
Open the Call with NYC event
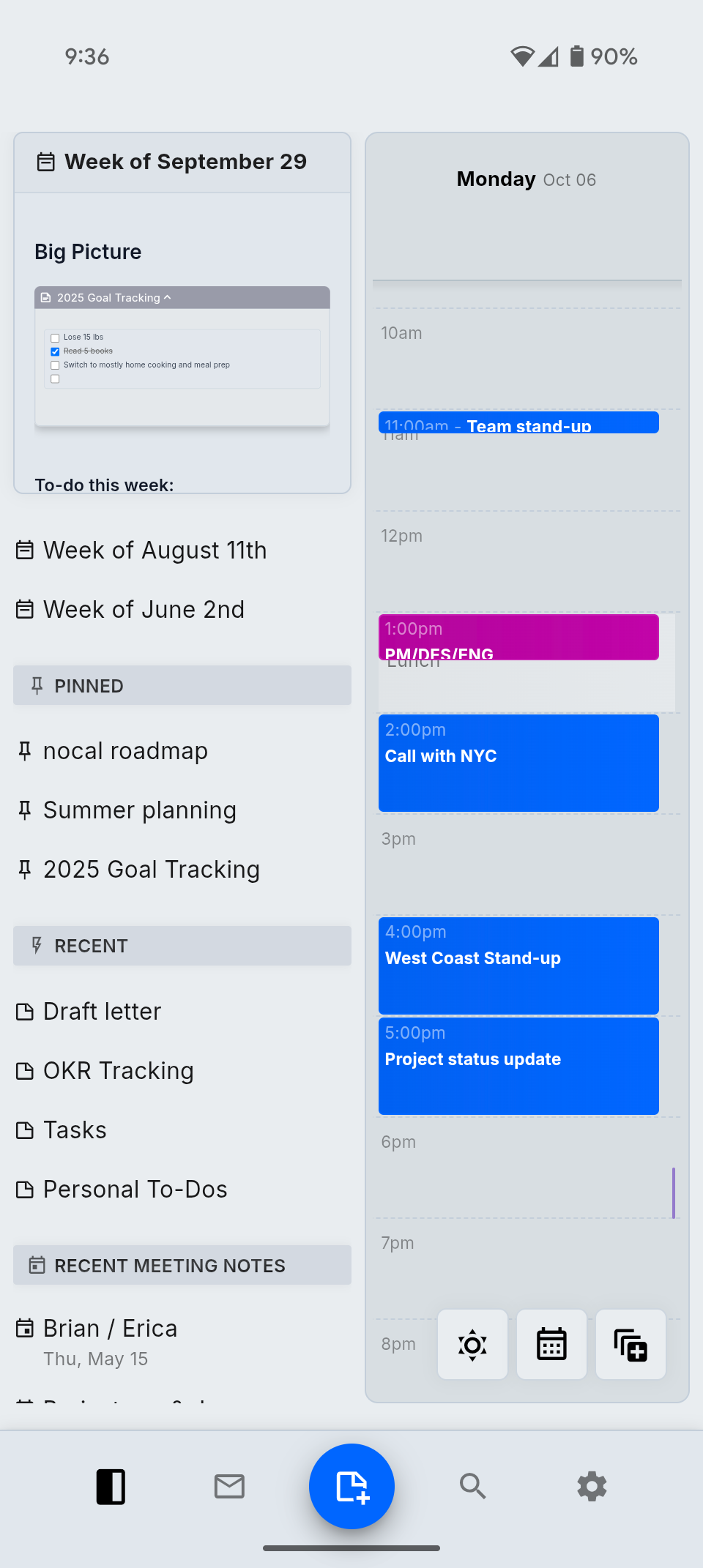coord(518,763)
